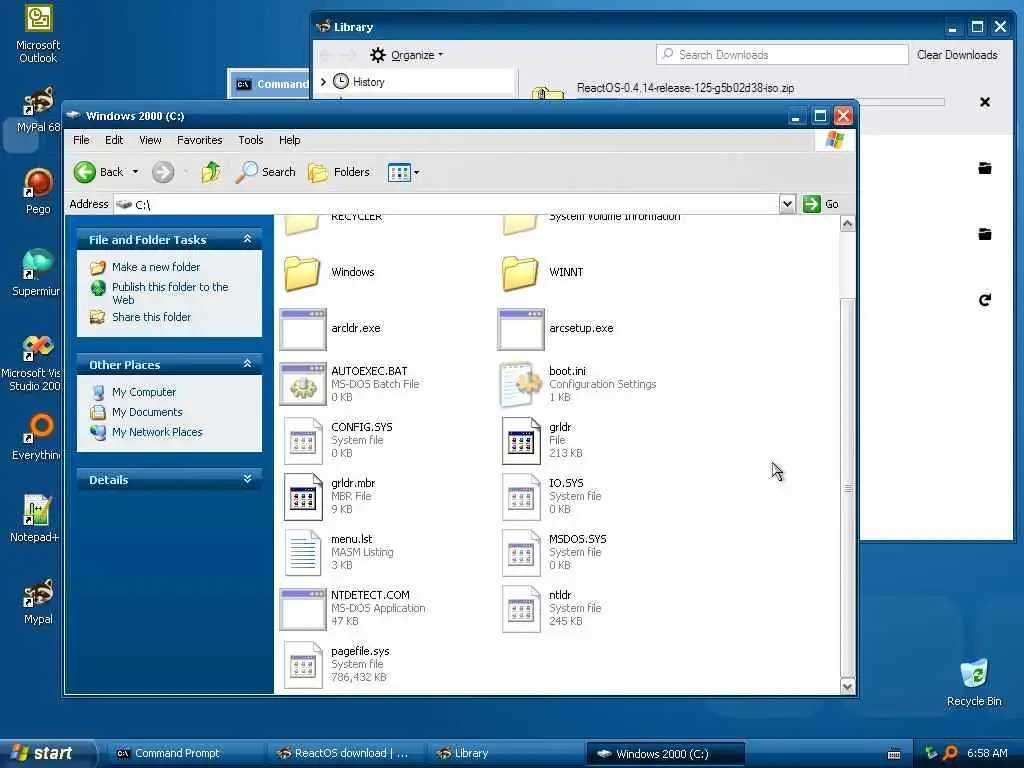Select the Windows folder icon

302,273
